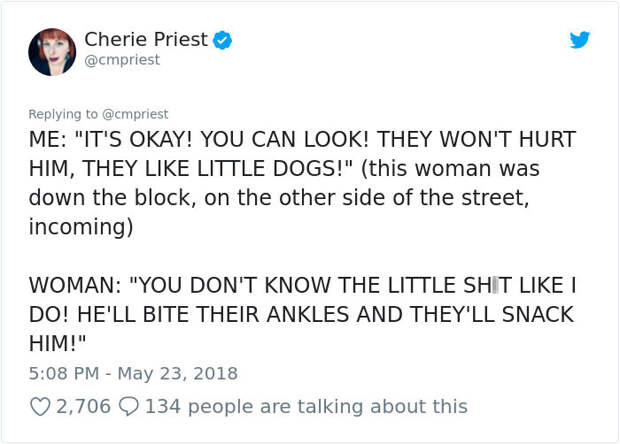Image resolution: width=620 pixels, height=444 pixels.
Task: Click the 2,706 likes count
Action: (x=83, y=406)
